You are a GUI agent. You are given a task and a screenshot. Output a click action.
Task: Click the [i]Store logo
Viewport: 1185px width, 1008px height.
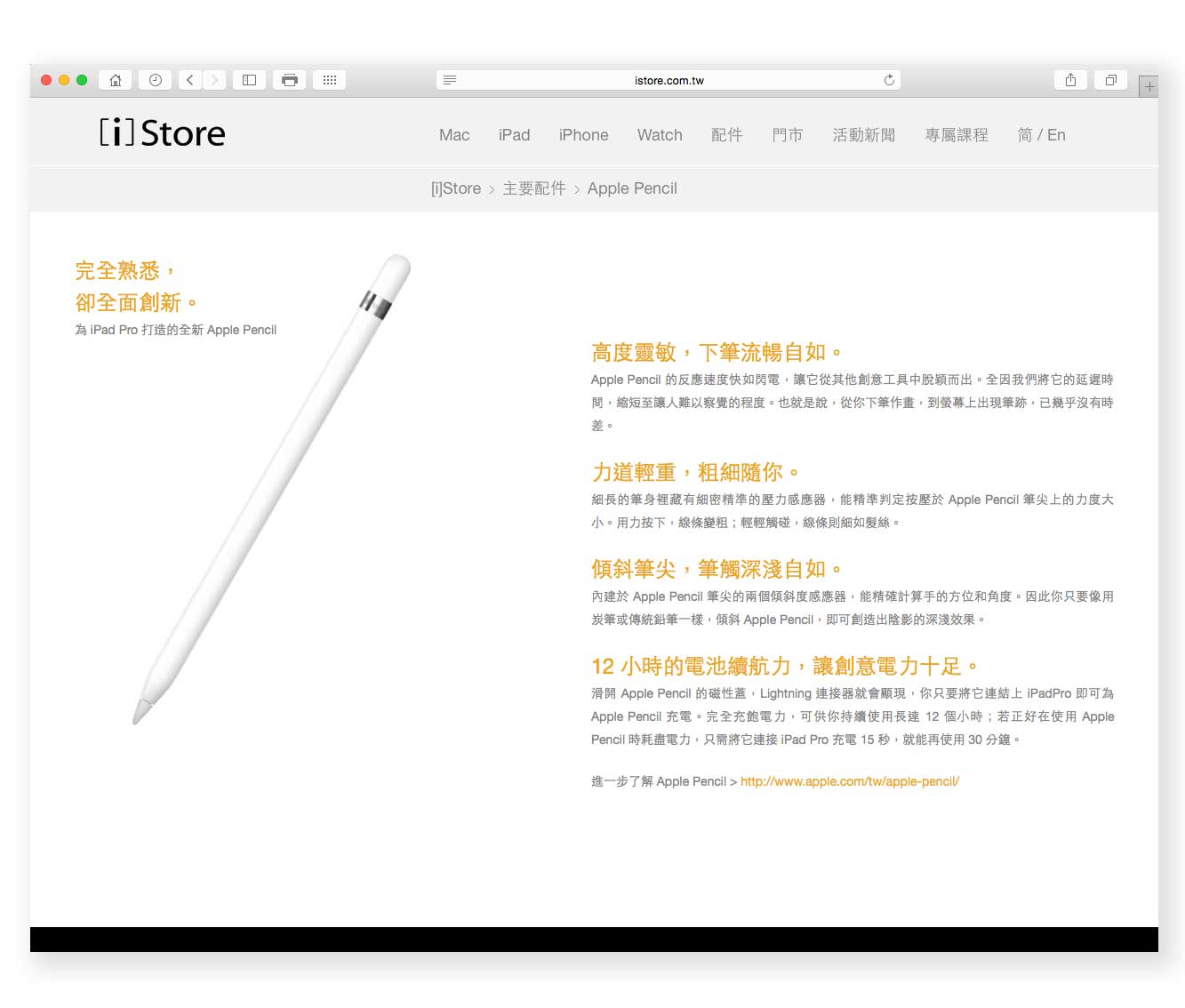pyautogui.click(x=163, y=133)
